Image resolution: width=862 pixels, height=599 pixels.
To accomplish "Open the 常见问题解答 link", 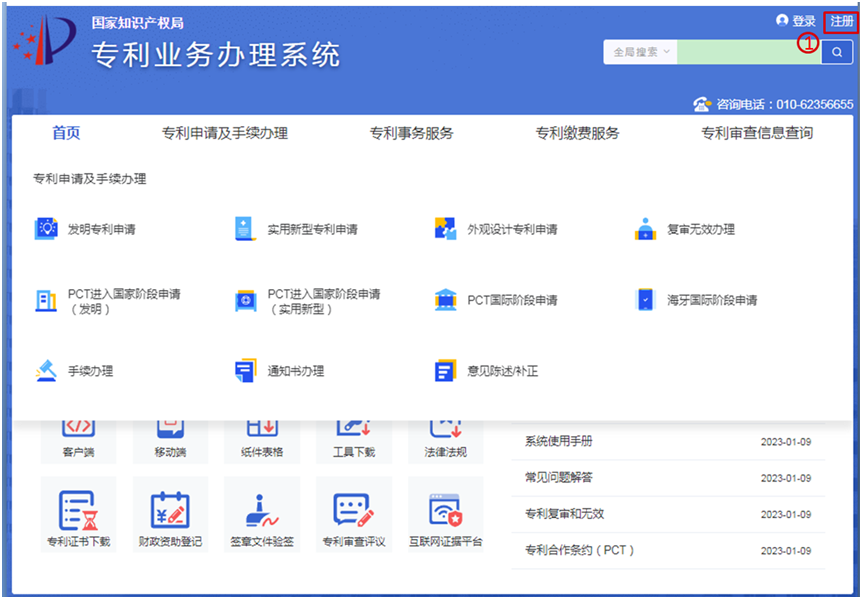I will coord(559,478).
